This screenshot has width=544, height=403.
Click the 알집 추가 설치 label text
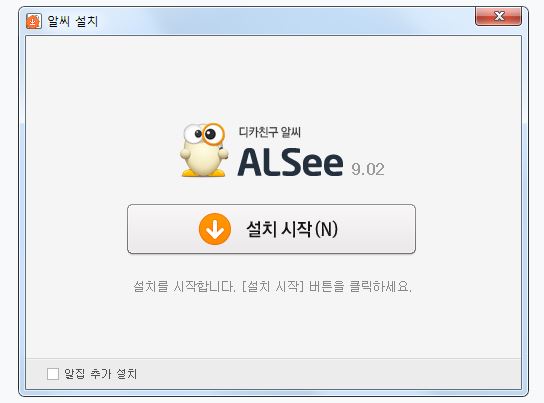(101, 374)
